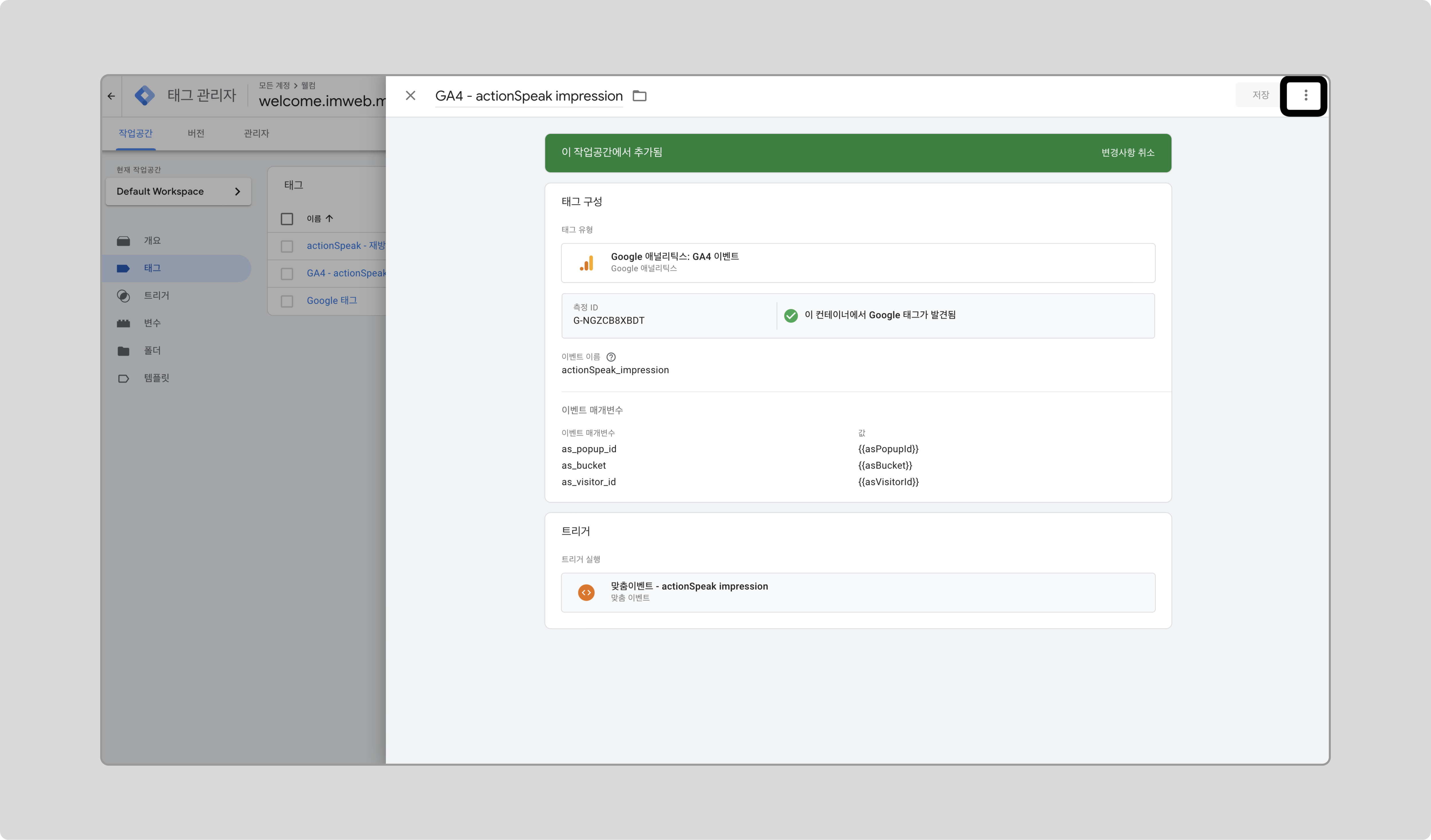Click the as_visitor_id parameter
The width and height of the screenshot is (1431, 840).
(588, 482)
